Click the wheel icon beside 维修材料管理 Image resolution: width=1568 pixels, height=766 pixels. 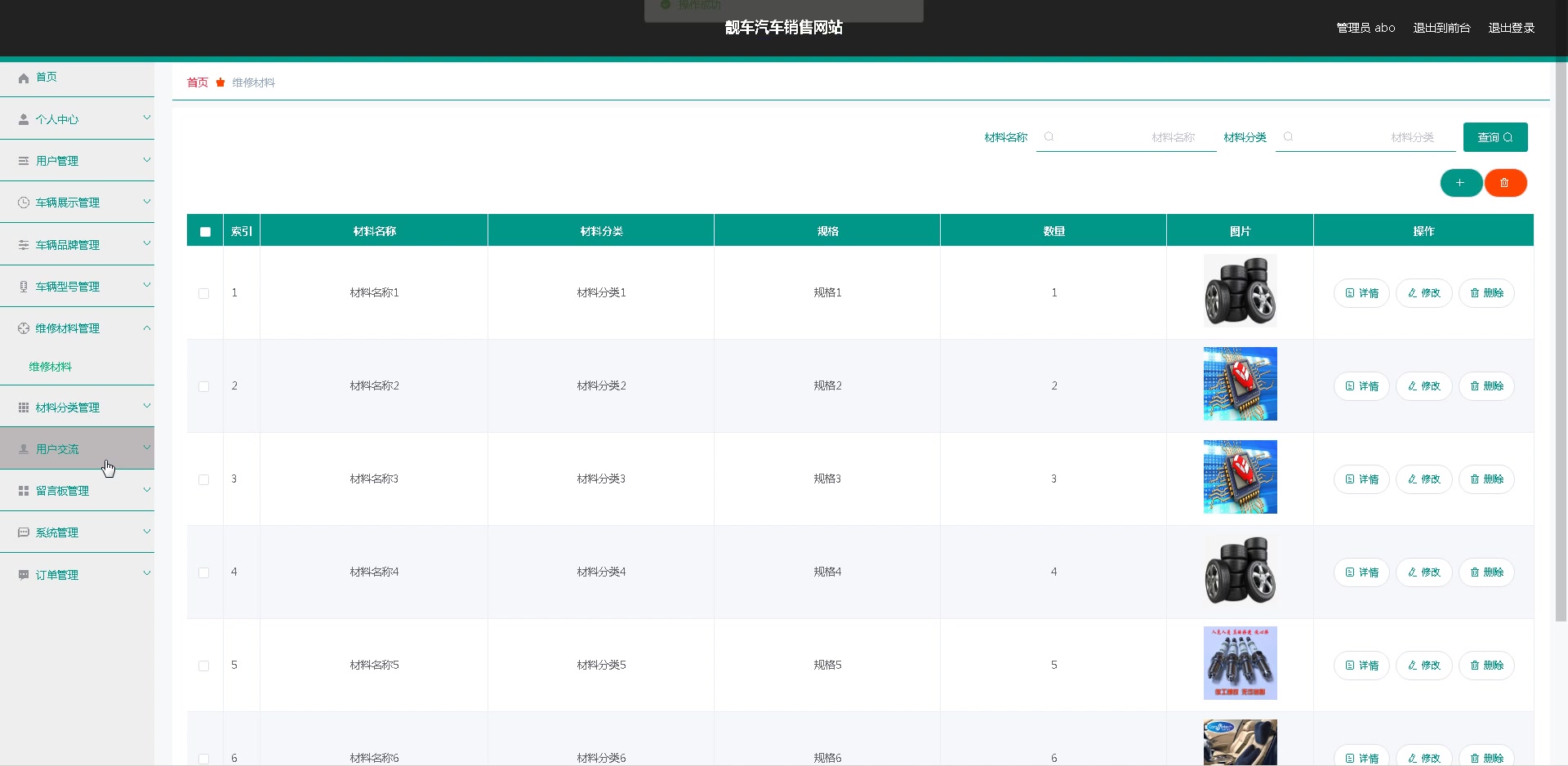click(x=24, y=328)
